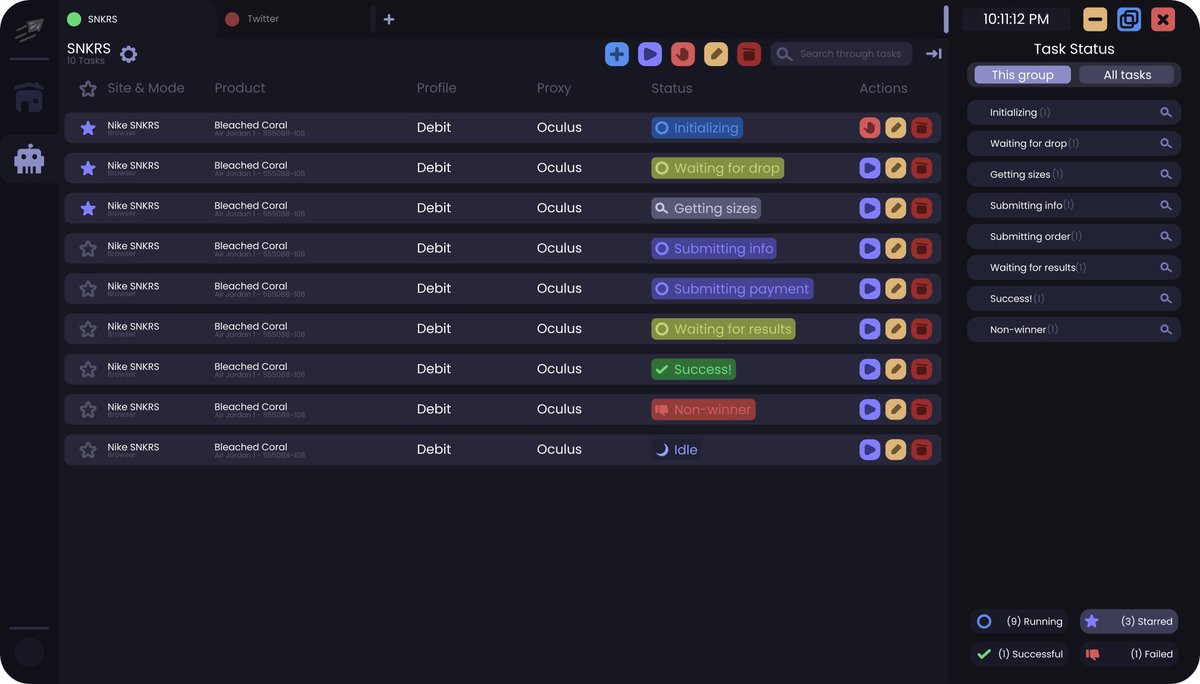Switch to the SNKRS tab
This screenshot has height=684, width=1200.
(x=138, y=19)
